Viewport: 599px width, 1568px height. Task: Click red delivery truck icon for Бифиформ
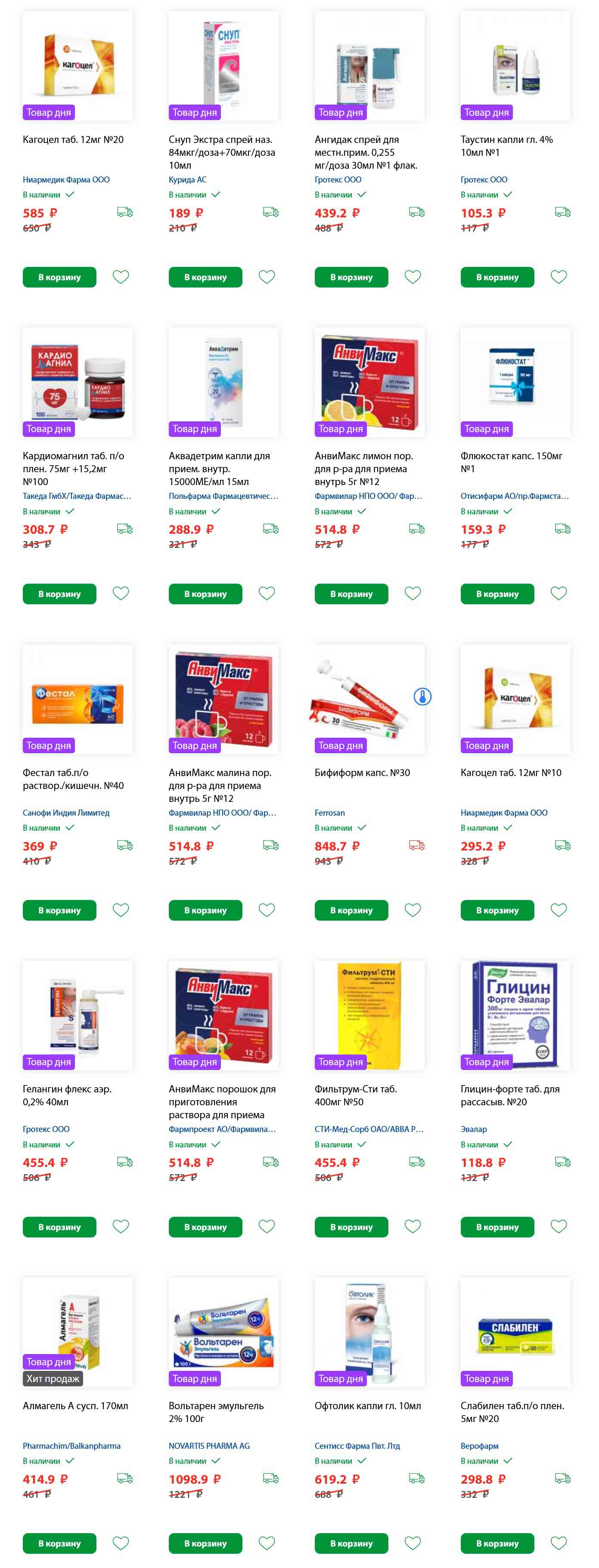416,845
